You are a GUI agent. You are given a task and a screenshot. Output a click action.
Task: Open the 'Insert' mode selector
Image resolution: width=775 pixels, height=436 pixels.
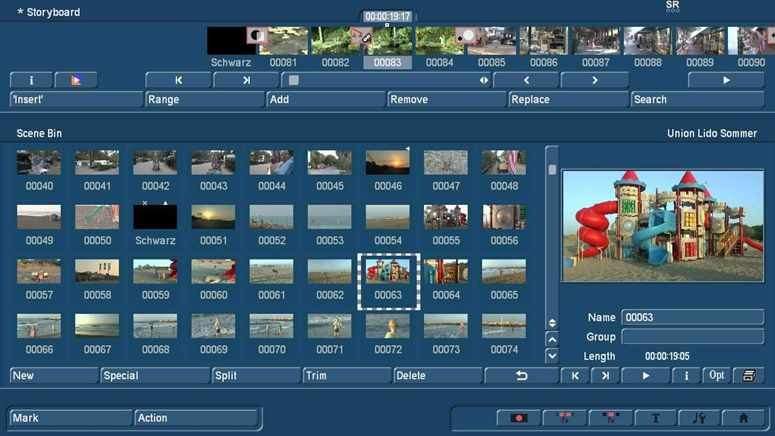pos(76,100)
